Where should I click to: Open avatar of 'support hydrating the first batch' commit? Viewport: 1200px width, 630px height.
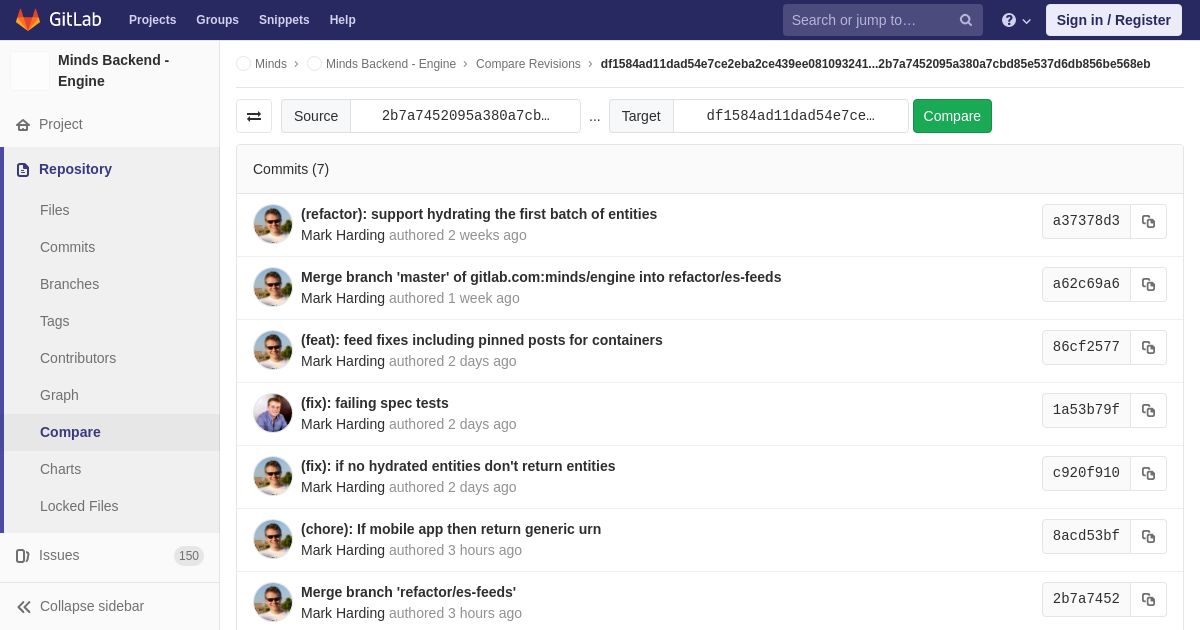point(273,224)
